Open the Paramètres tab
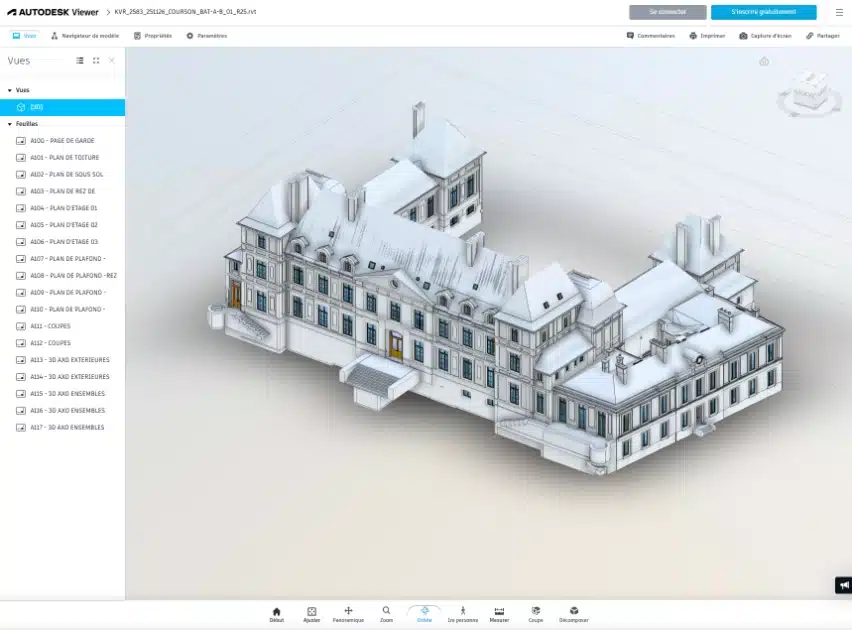This screenshot has height=630, width=852. pyautogui.click(x=206, y=36)
